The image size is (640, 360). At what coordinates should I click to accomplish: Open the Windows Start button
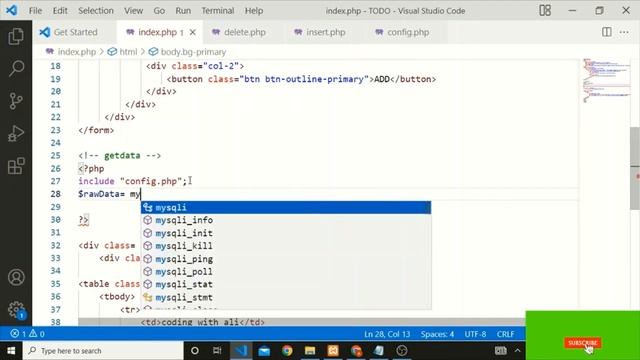[11, 351]
